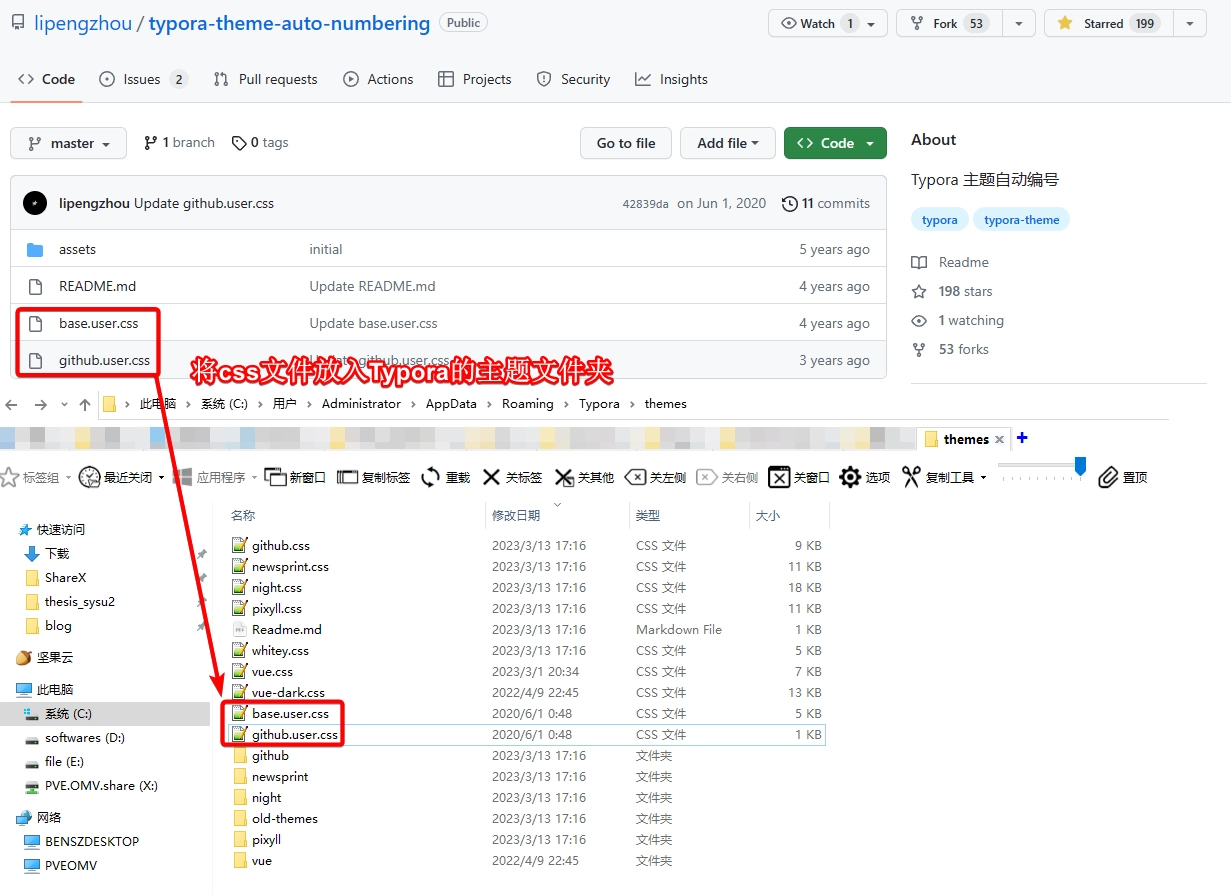The width and height of the screenshot is (1231, 894).
Task: Click the Go to file button
Action: coord(626,143)
